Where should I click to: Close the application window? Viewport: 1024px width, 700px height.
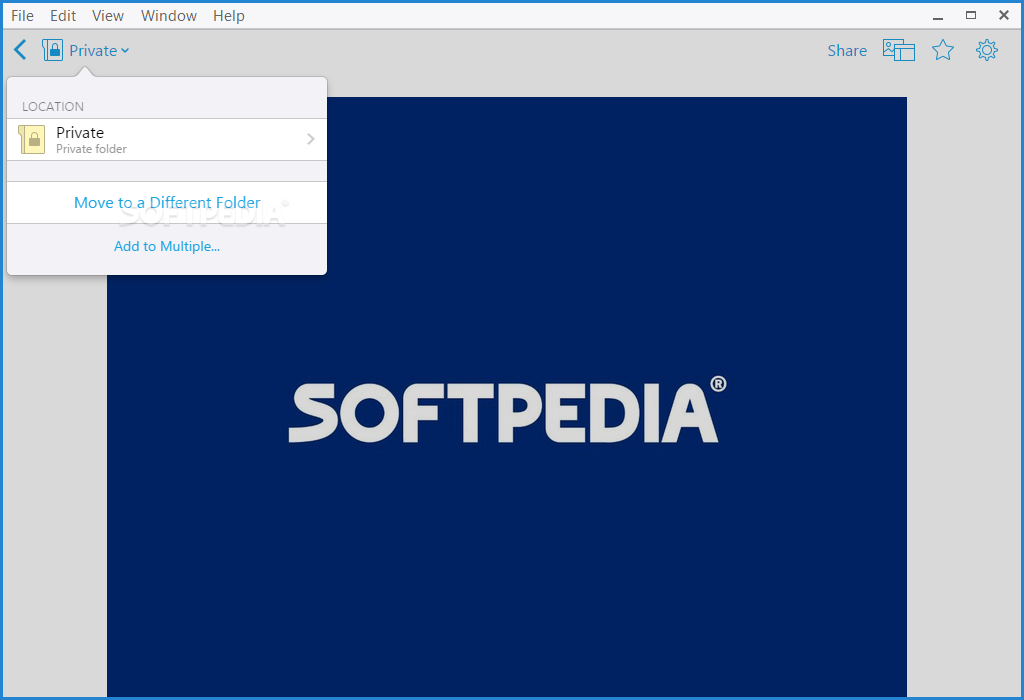1004,16
